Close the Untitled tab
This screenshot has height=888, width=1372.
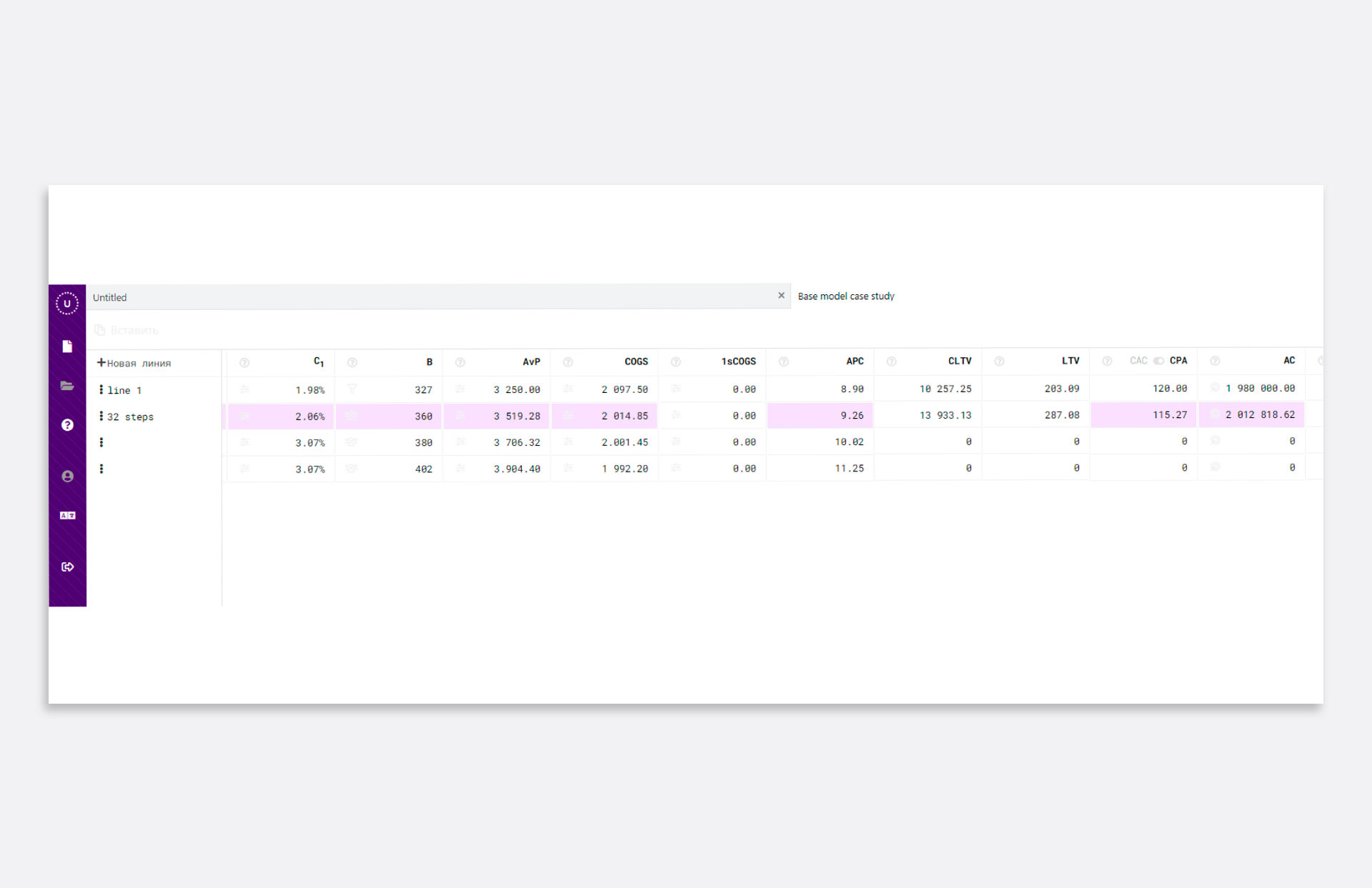pos(781,296)
